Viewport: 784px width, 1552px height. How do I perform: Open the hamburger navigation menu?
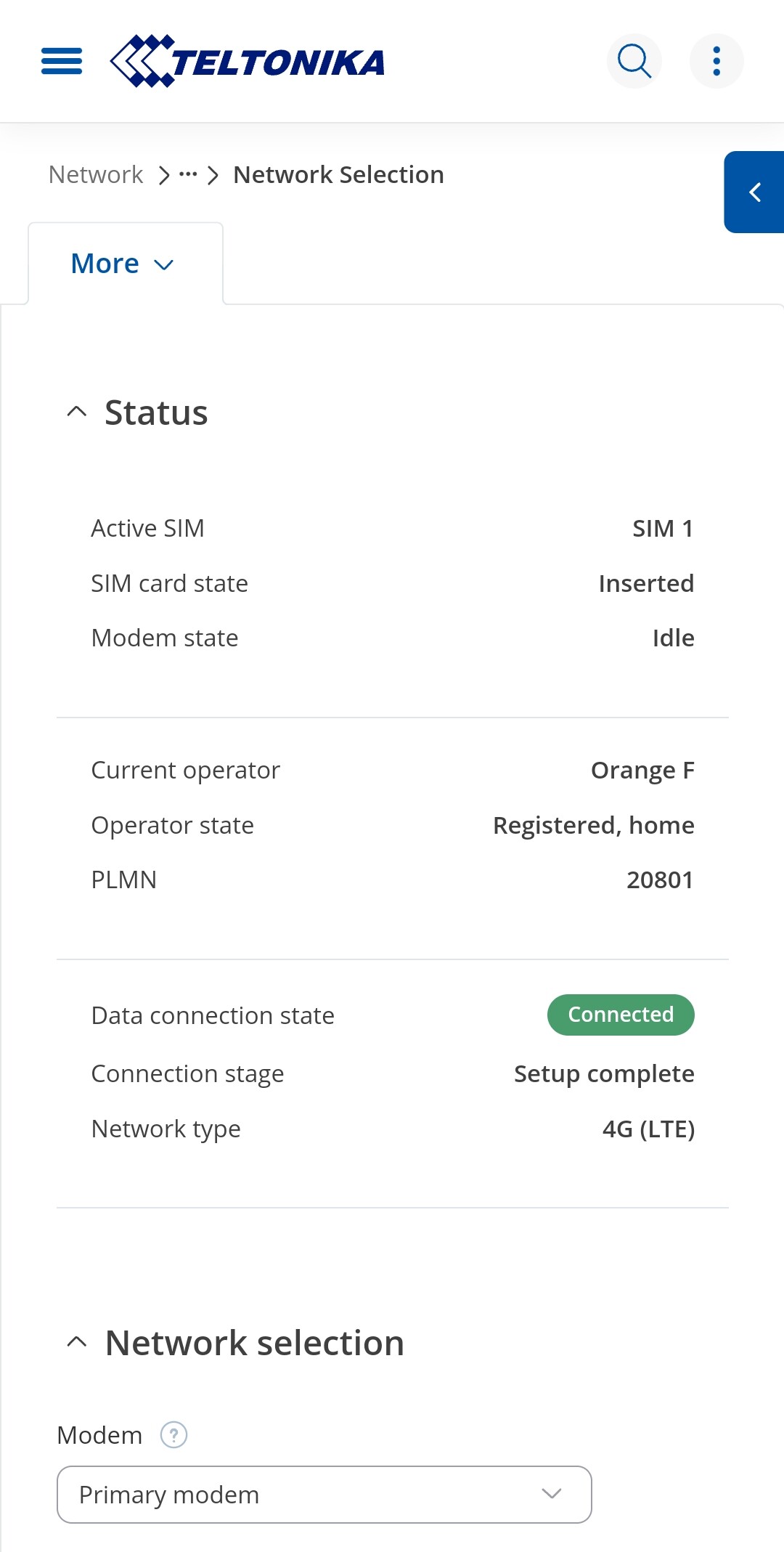coord(62,61)
